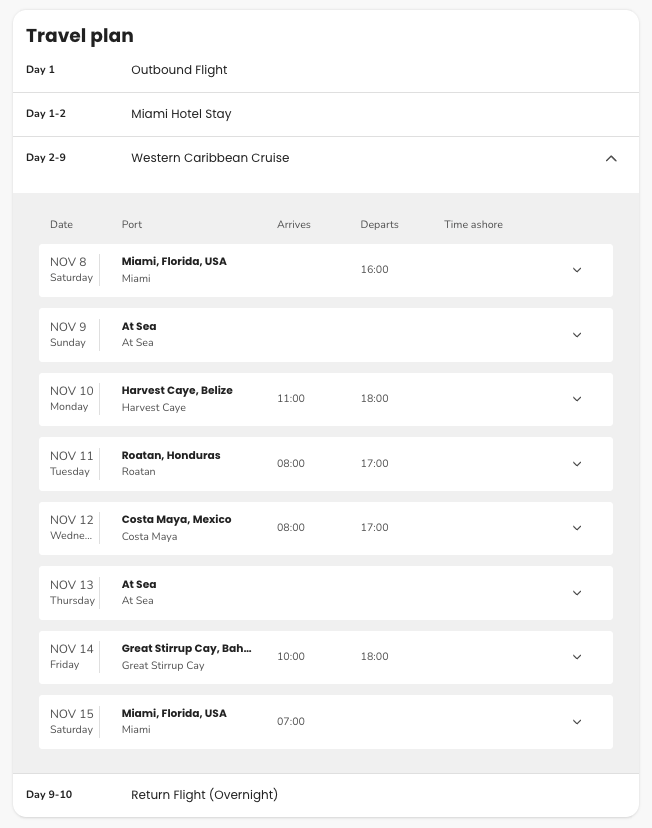Expand the Roatan, Honduras row chevron
This screenshot has height=828, width=652.
577,464
